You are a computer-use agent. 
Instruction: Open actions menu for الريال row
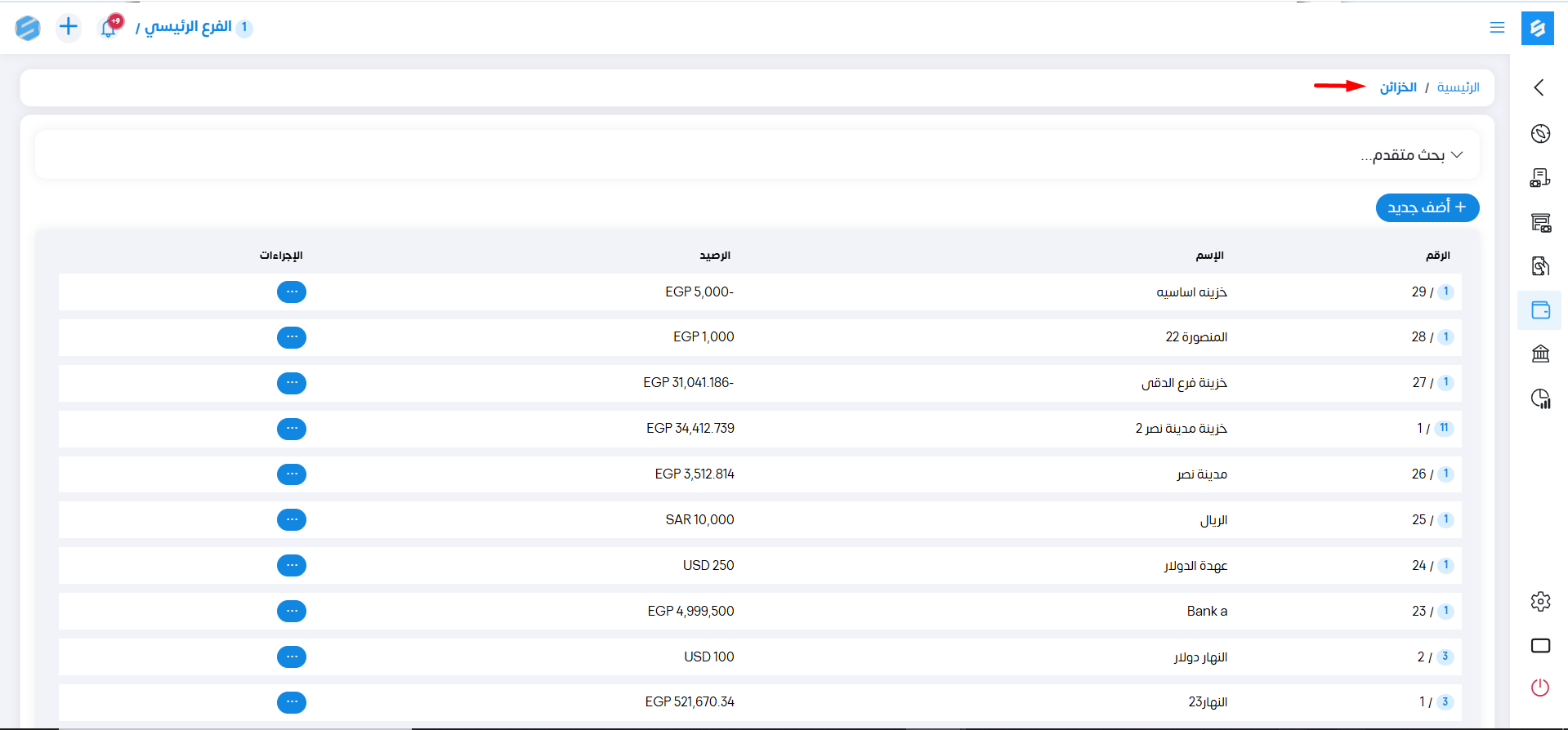[292, 519]
